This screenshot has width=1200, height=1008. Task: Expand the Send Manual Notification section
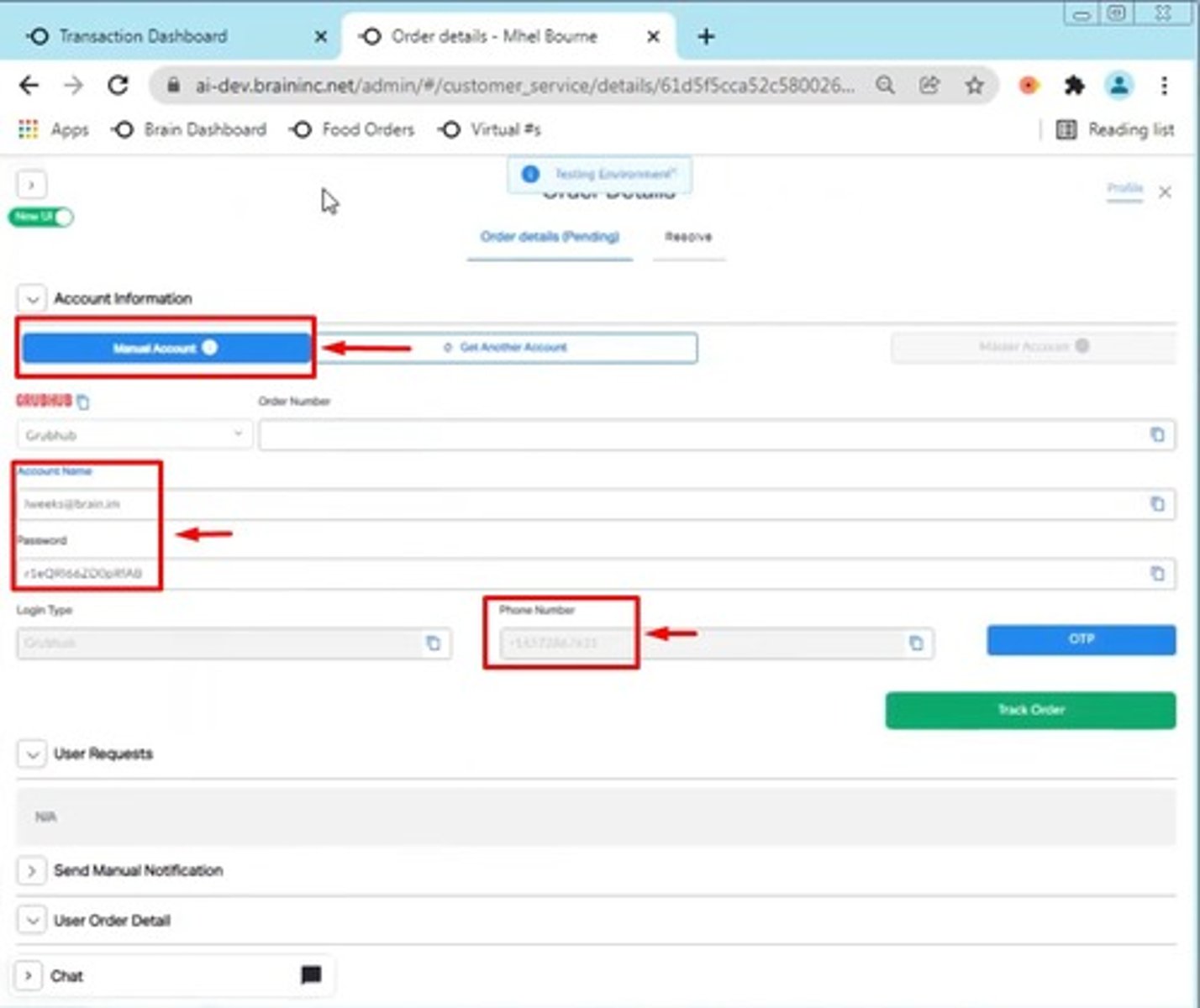pyautogui.click(x=31, y=871)
